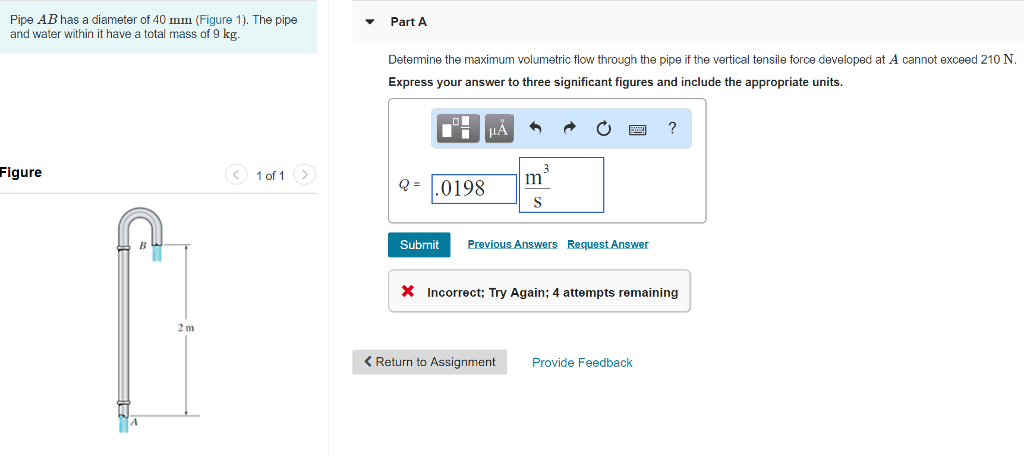Click the Q value input field

[474, 188]
